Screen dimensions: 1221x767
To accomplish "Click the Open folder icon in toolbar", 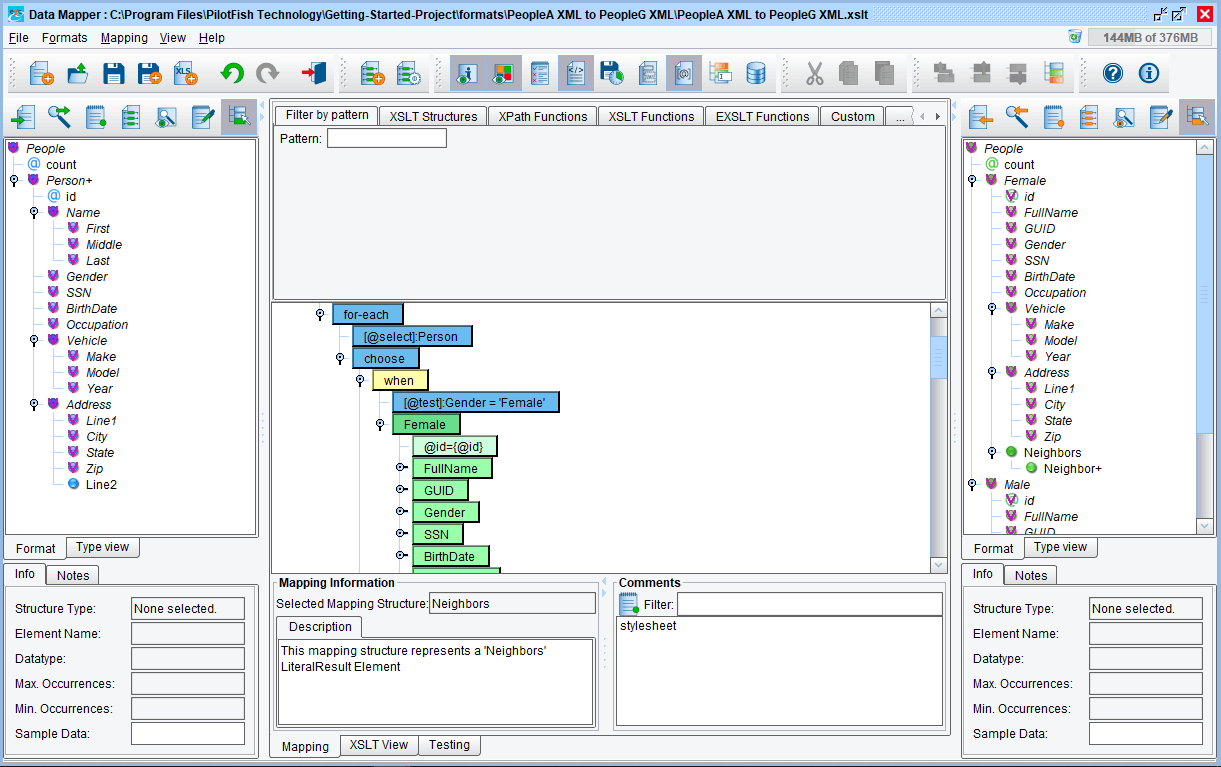I will click(77, 73).
